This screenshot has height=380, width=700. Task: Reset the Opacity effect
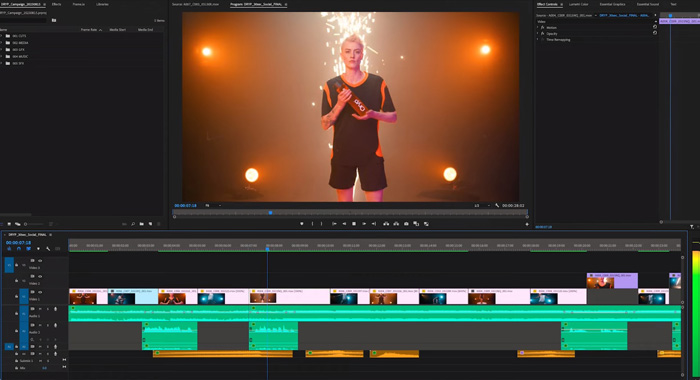[x=655, y=33]
